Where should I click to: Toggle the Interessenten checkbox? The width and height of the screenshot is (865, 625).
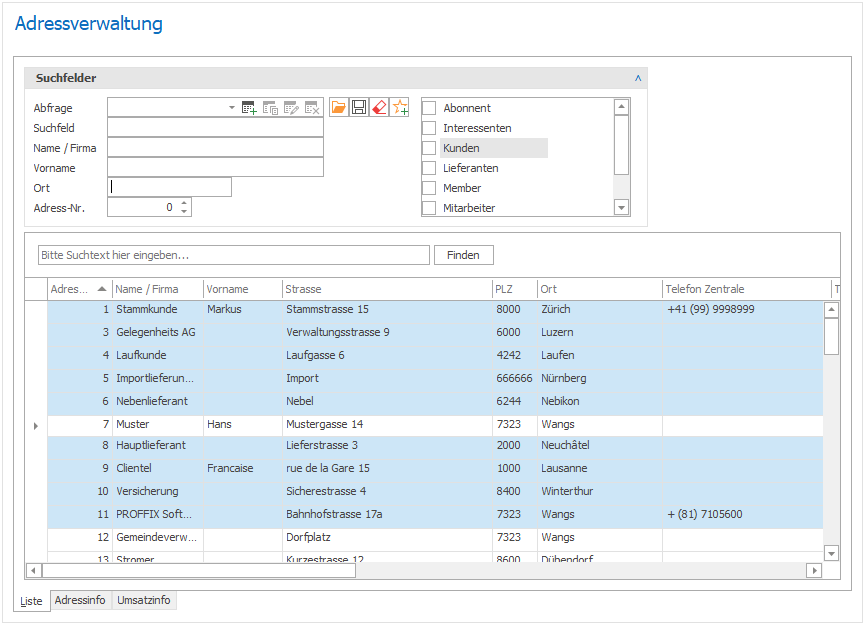click(x=429, y=128)
